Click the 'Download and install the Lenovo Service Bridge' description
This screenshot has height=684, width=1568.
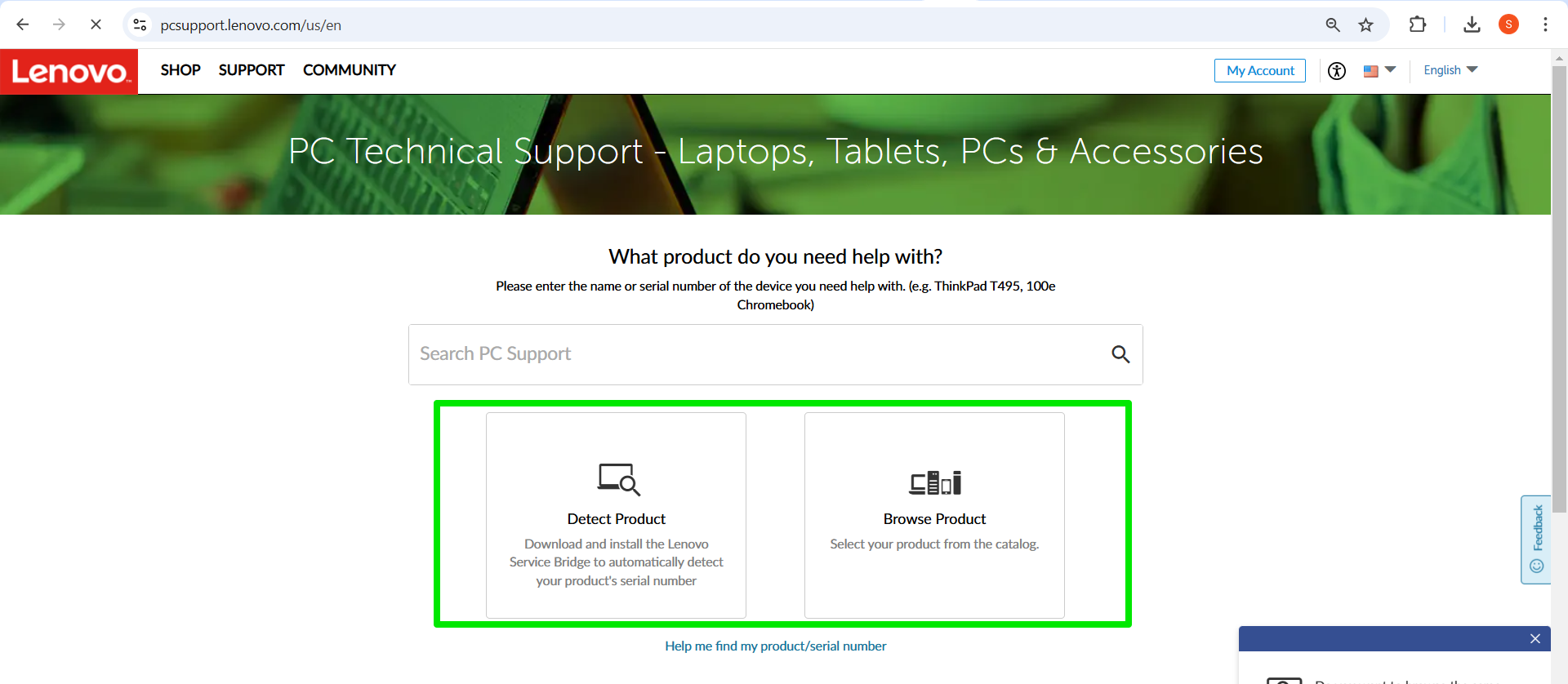click(x=616, y=562)
